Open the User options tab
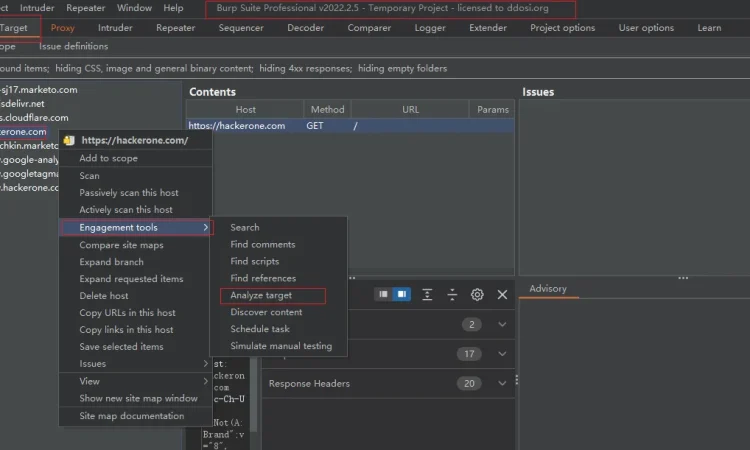The width and height of the screenshot is (750, 450). (x=646, y=28)
